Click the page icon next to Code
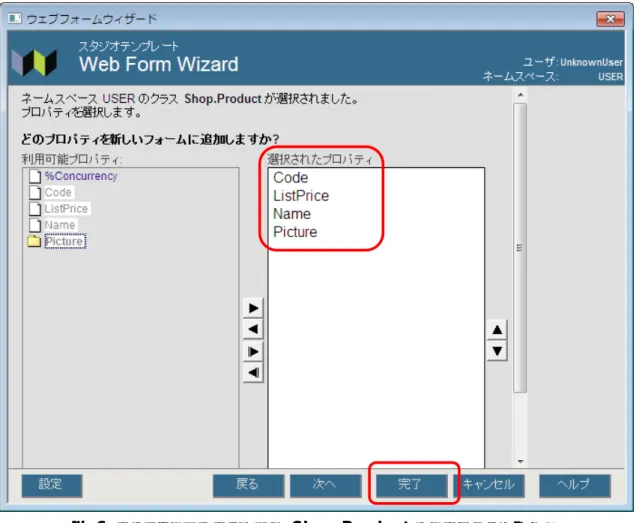The image size is (636, 523). 35,192
